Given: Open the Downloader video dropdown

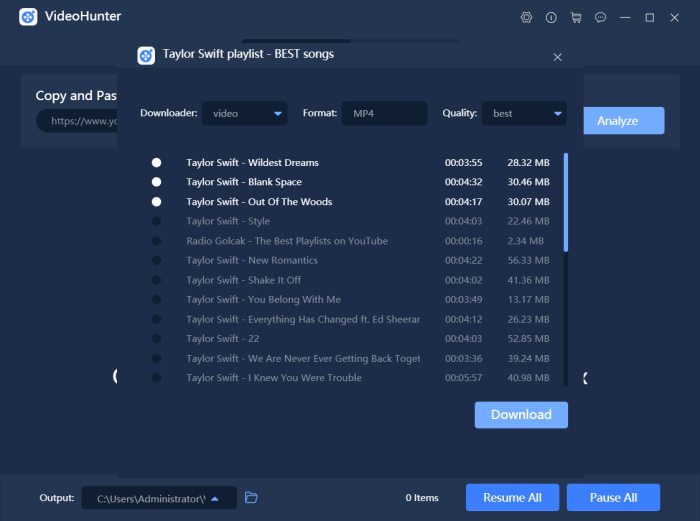Looking at the screenshot, I should pos(244,113).
